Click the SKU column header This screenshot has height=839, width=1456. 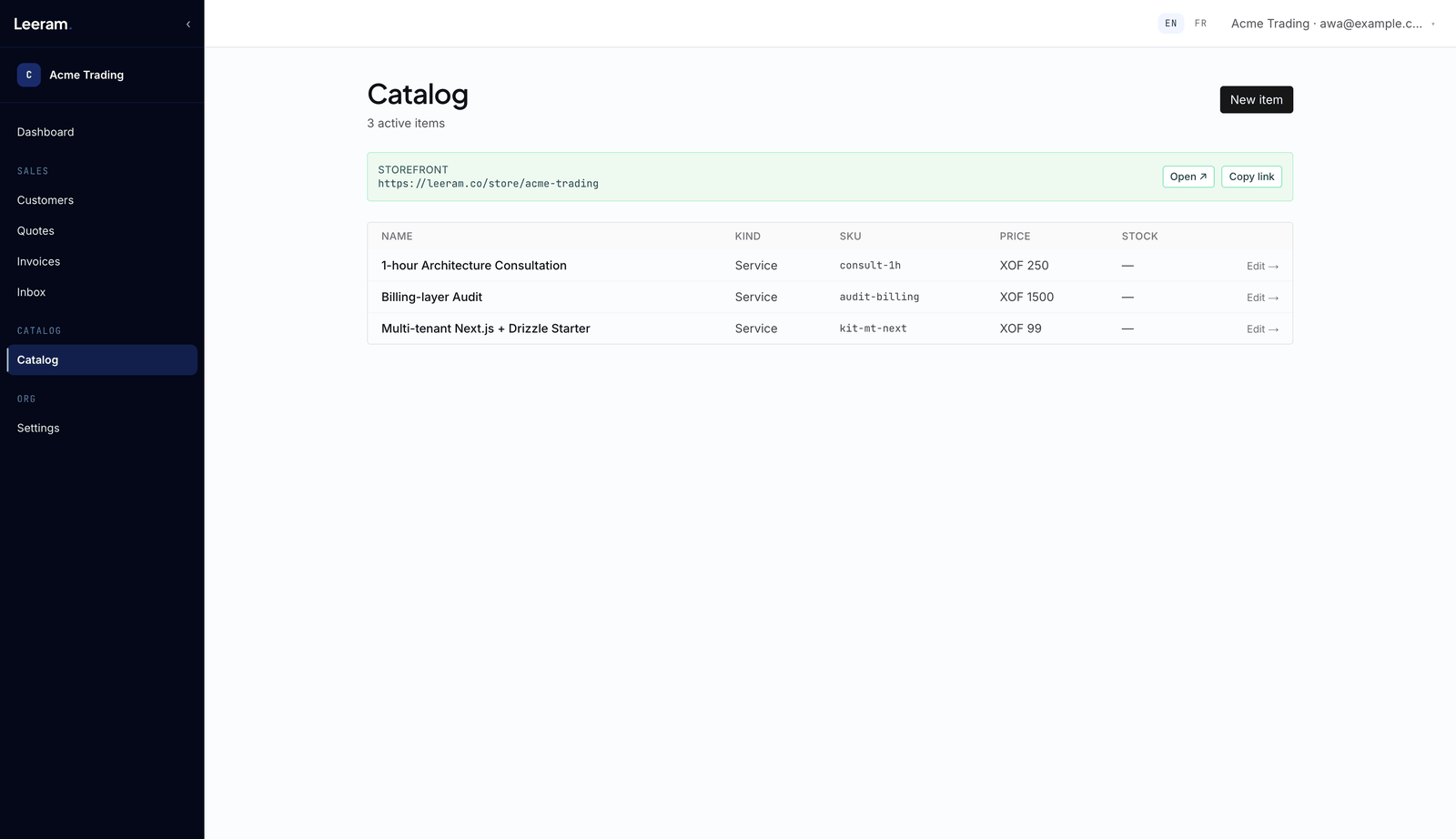(x=850, y=237)
